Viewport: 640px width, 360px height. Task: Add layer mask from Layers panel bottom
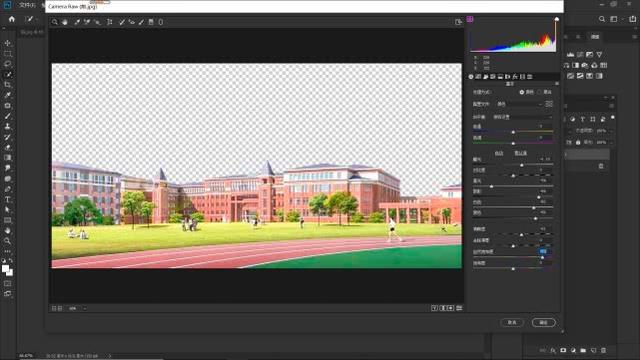pos(563,350)
